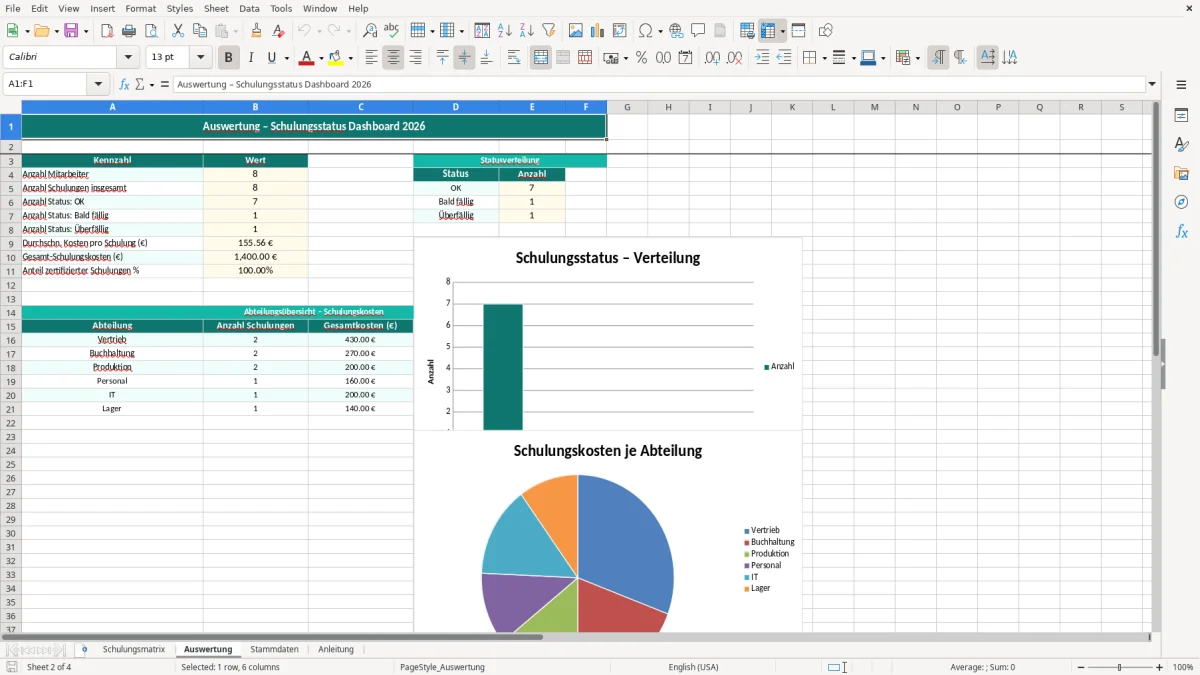Open the Undo history dropdown
The width and height of the screenshot is (1200, 675).
(319, 31)
